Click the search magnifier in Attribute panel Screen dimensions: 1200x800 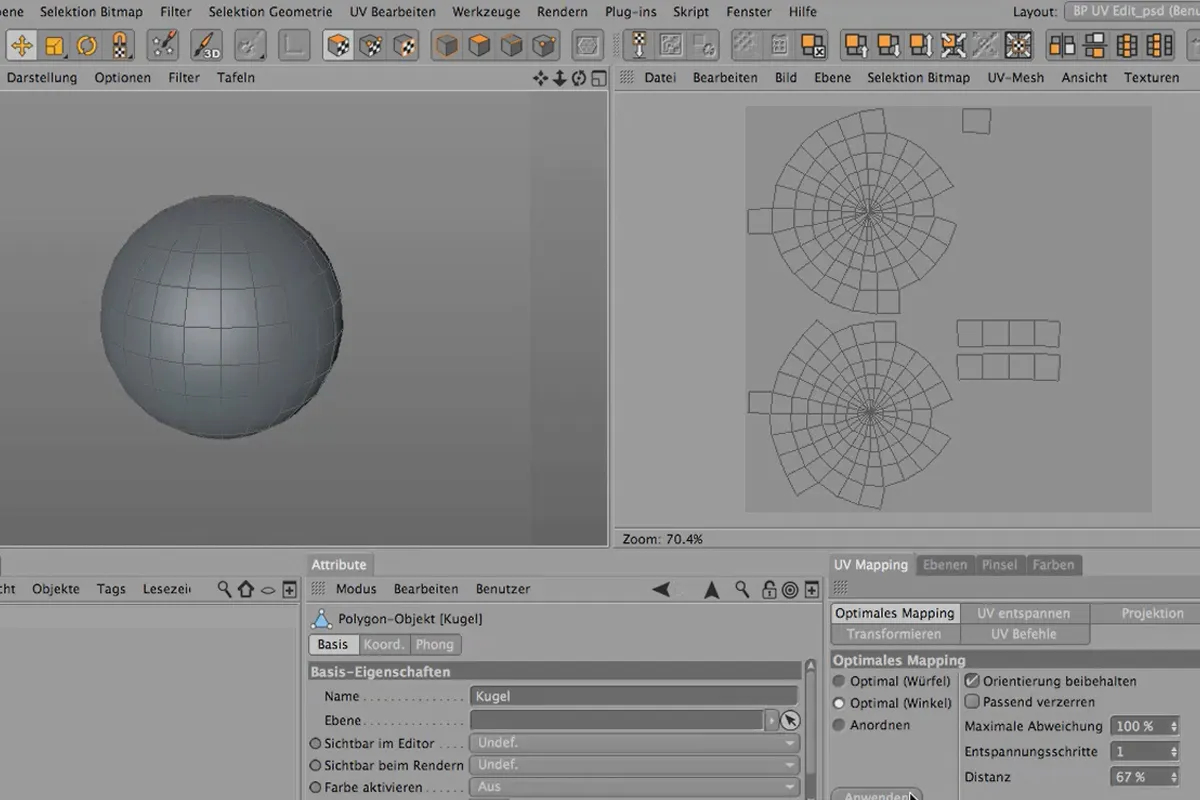coord(741,590)
